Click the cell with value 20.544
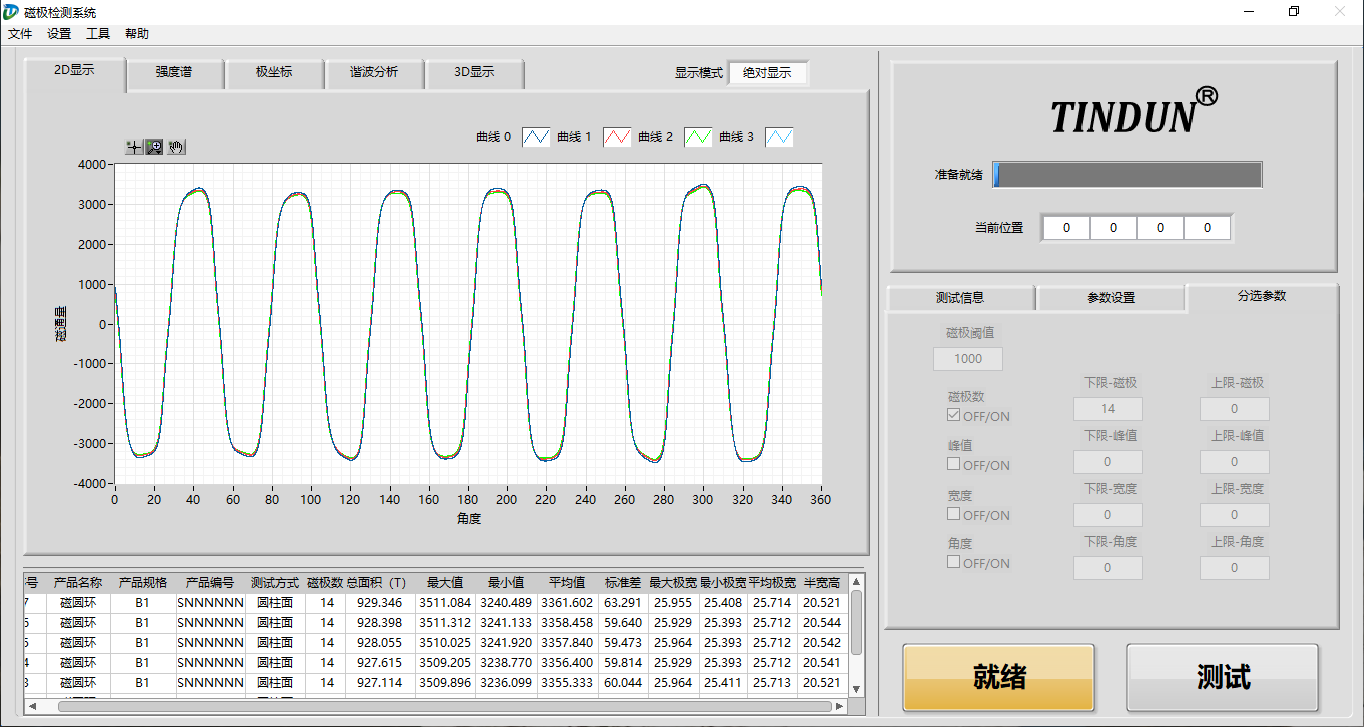 [822, 622]
